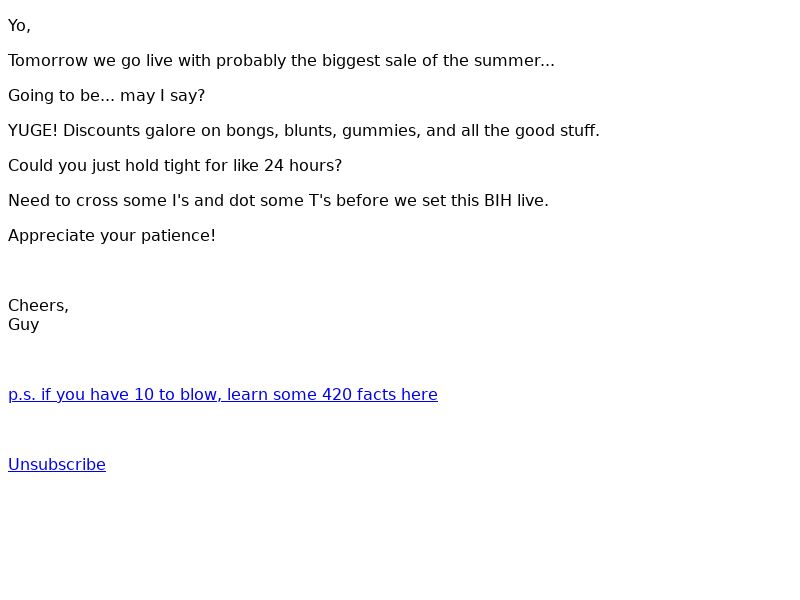Click the "Going to be... may I say?" line

tap(106, 96)
